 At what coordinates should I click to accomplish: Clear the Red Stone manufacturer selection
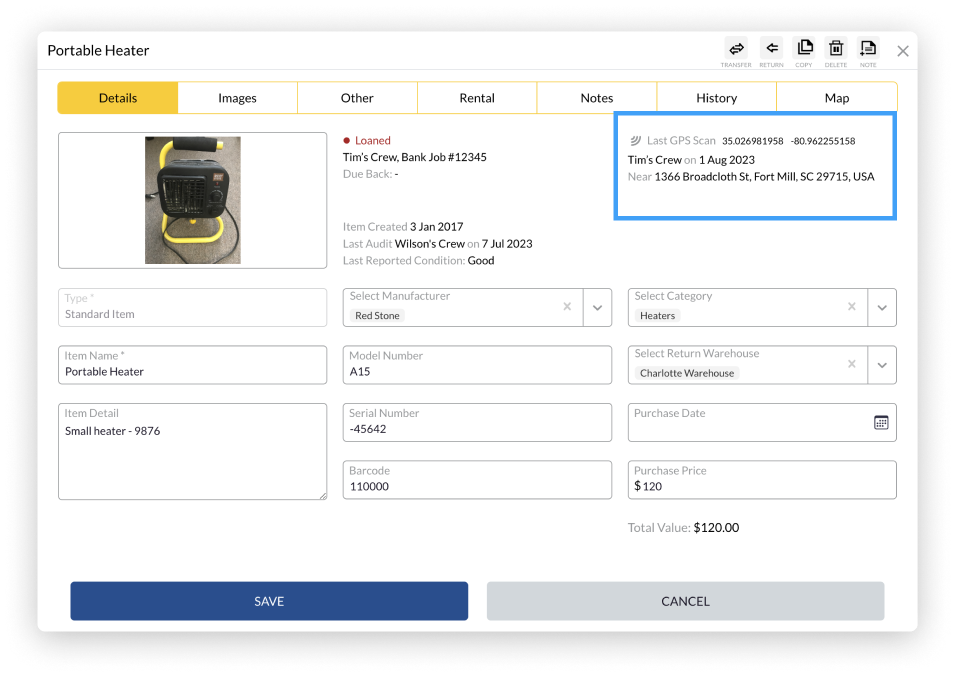click(x=567, y=307)
